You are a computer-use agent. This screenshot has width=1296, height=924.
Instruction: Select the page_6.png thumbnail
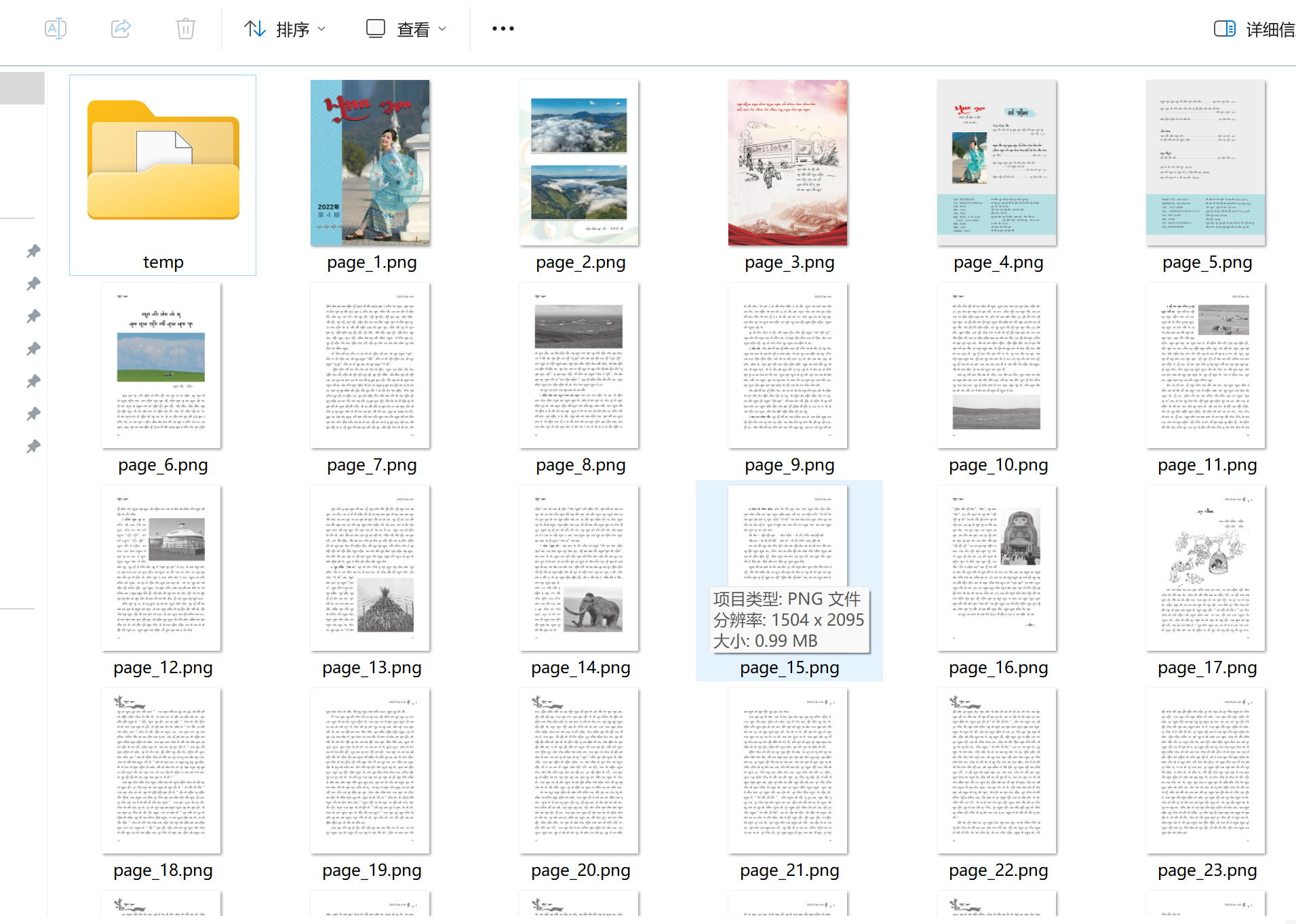161,365
